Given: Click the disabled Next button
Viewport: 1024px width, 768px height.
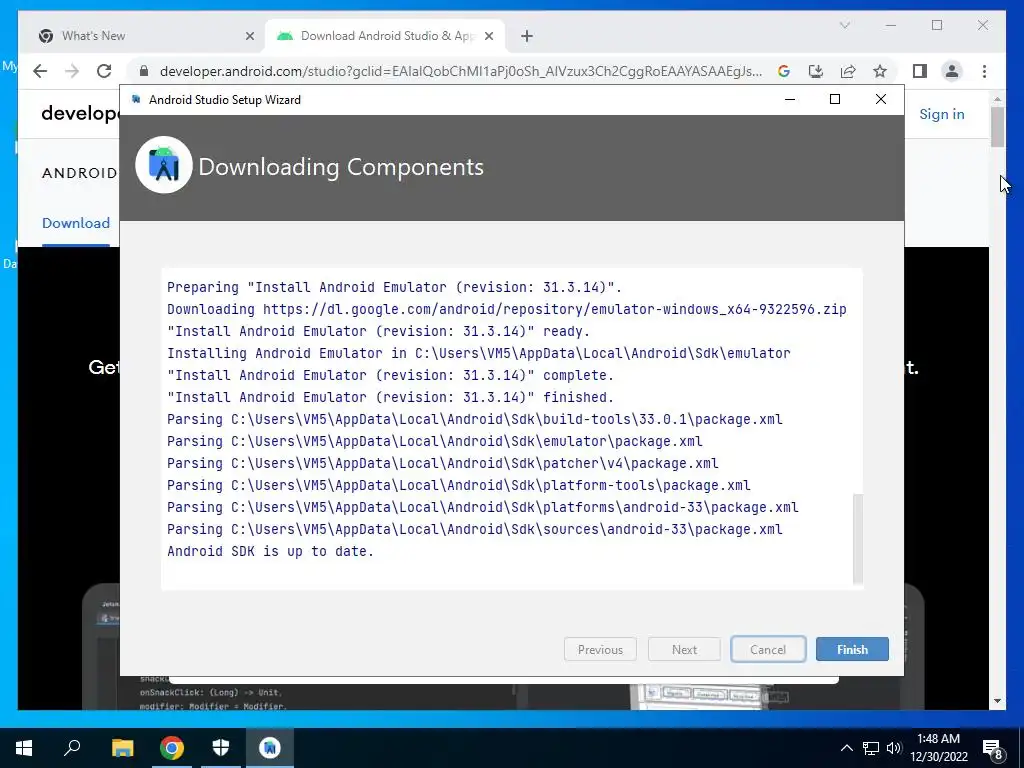Looking at the screenshot, I should pos(684,649).
